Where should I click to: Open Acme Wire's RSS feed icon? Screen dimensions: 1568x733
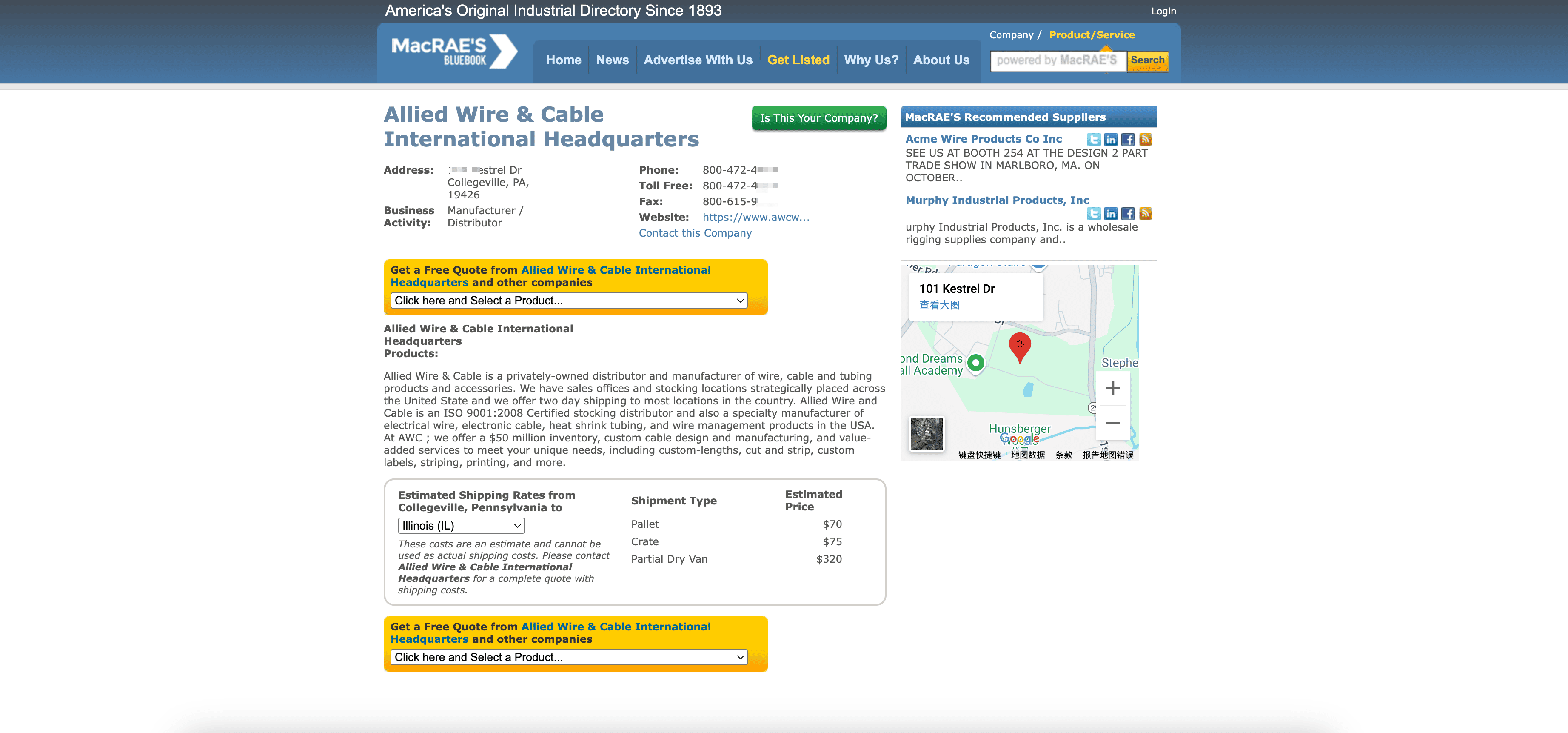point(1145,140)
